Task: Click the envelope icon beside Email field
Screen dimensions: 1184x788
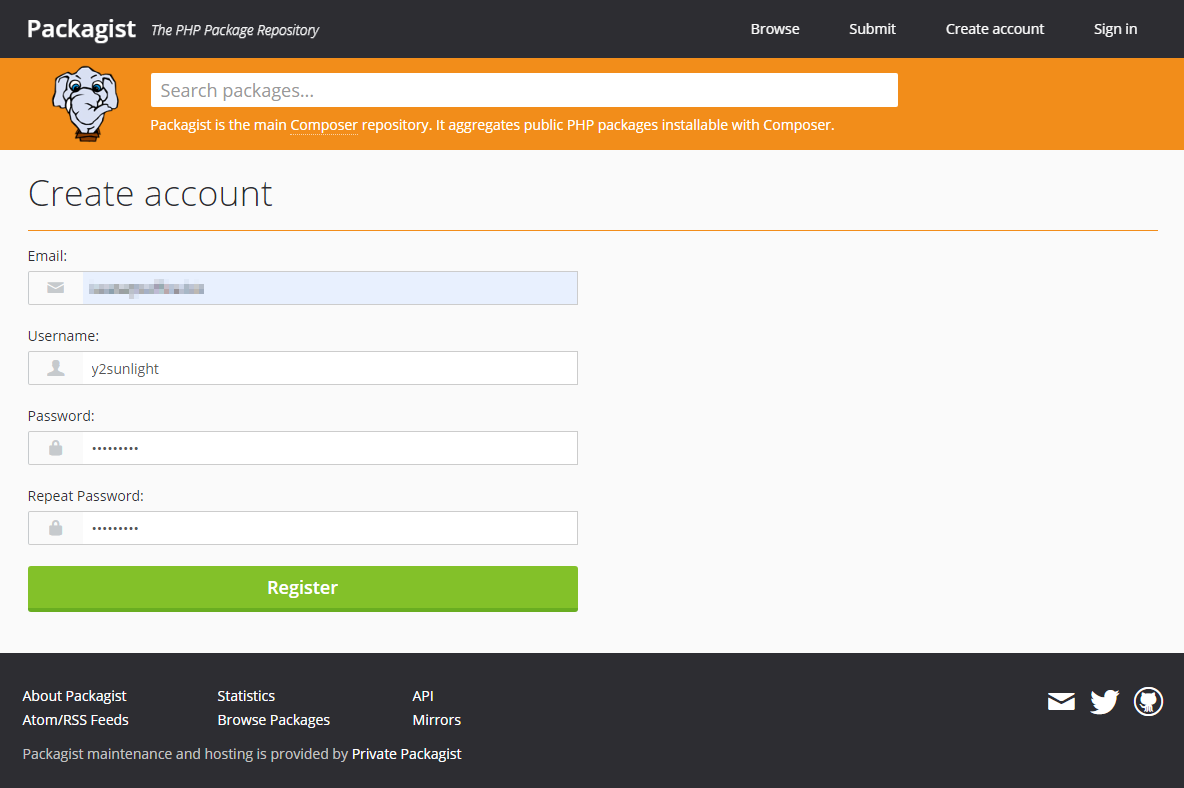Action: [56, 288]
